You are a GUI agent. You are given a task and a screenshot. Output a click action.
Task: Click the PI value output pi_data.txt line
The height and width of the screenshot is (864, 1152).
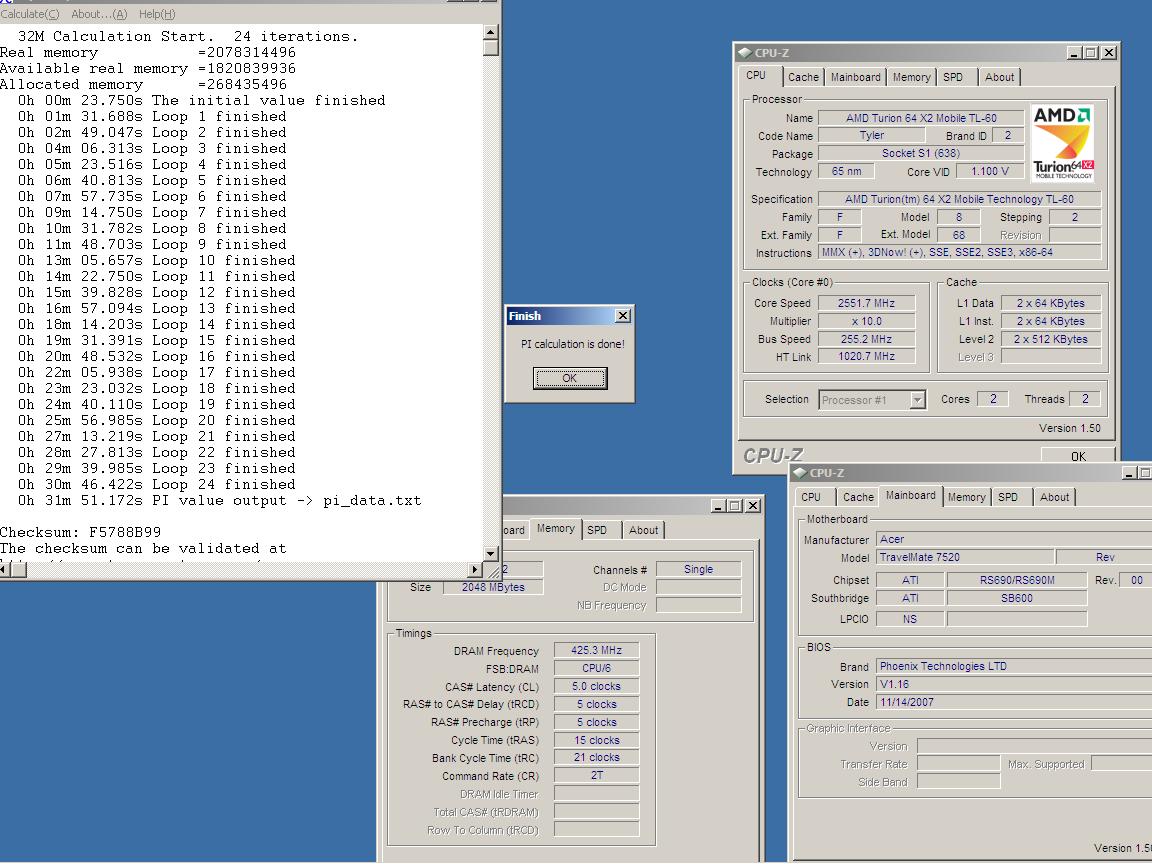pos(219,501)
